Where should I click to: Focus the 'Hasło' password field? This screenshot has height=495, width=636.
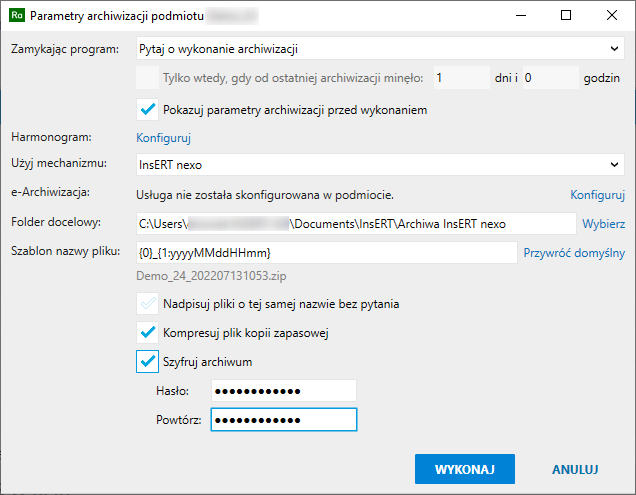pyautogui.click(x=285, y=391)
